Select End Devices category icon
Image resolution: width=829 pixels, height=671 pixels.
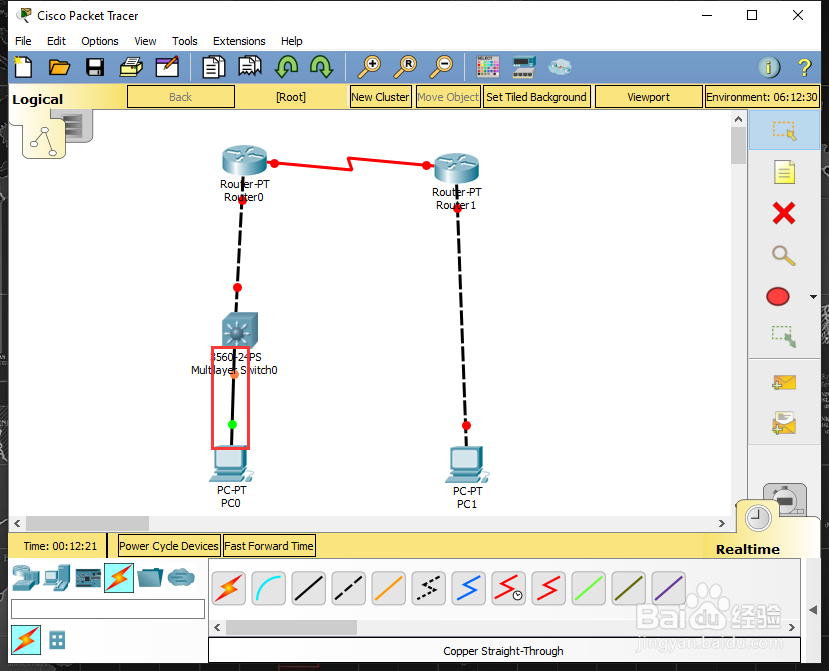57,577
